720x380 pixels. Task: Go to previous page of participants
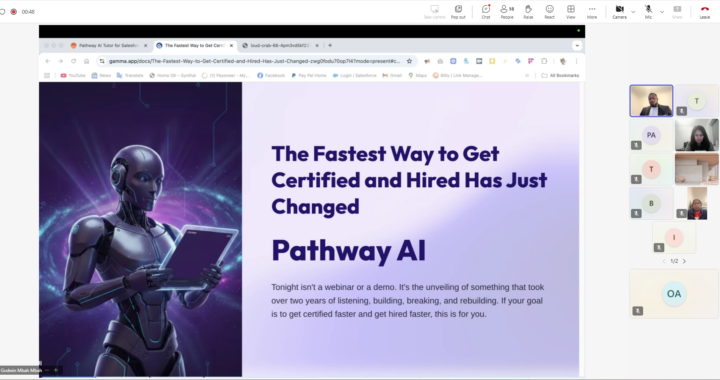(x=664, y=261)
